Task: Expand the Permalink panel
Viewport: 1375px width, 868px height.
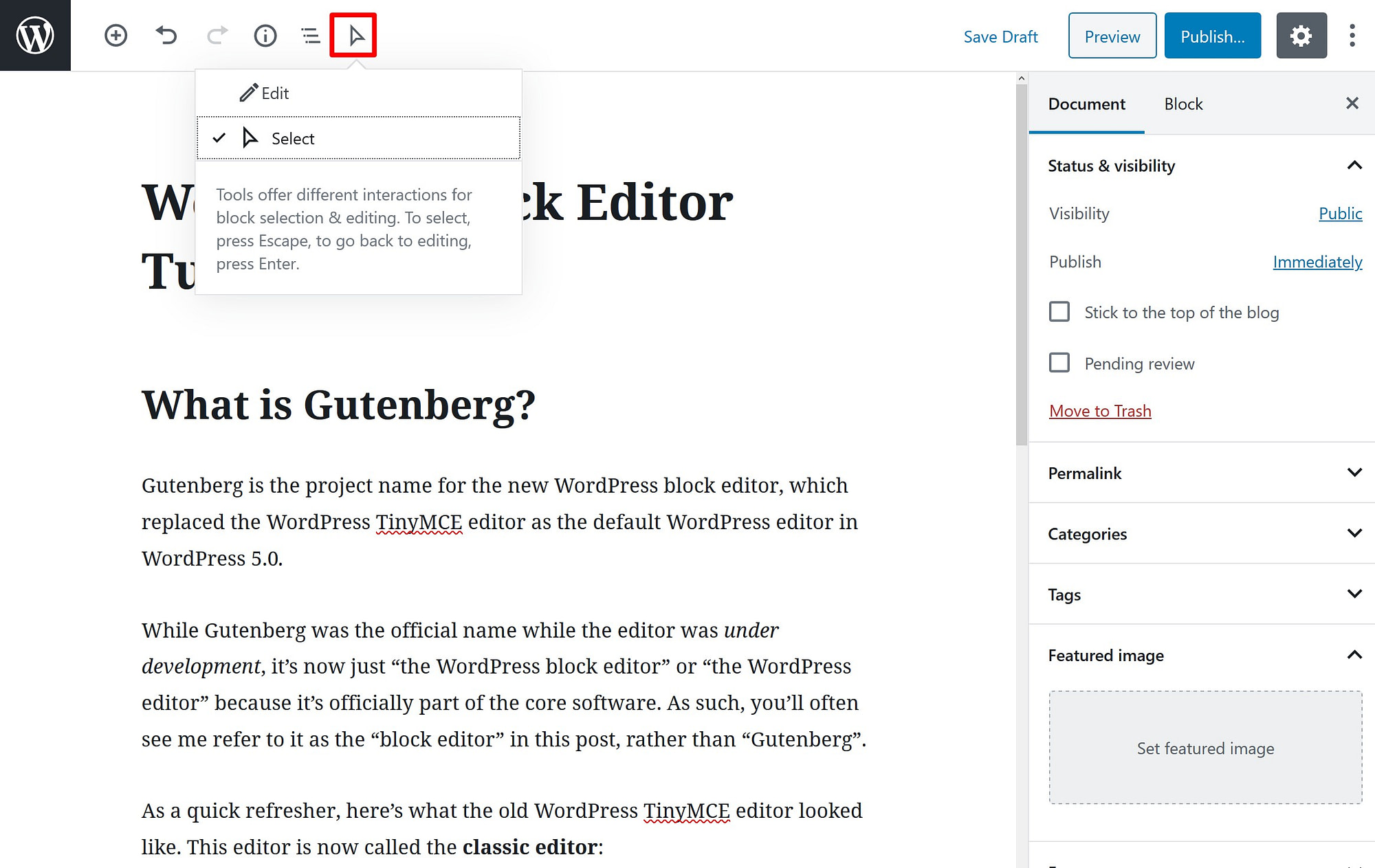Action: (x=1202, y=473)
